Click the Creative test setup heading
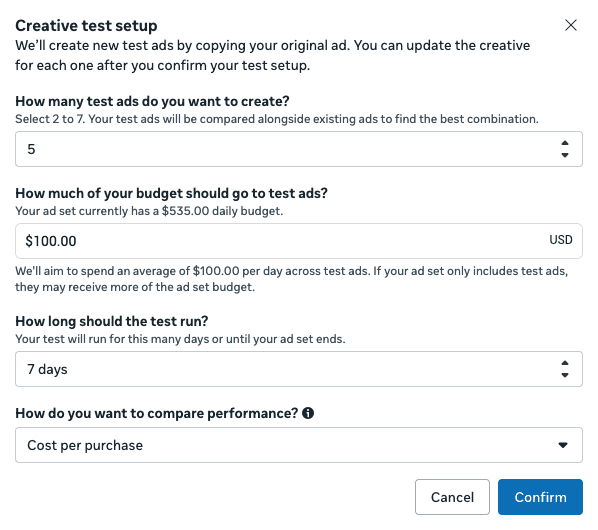The height and width of the screenshot is (530, 598). pos(86,26)
